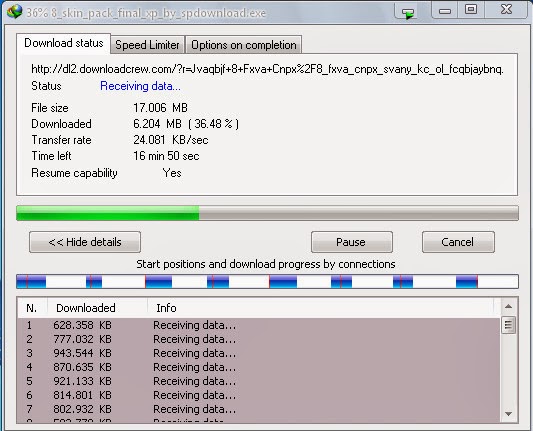533x431 pixels.
Task: Click the N. column header
Action: 32,308
